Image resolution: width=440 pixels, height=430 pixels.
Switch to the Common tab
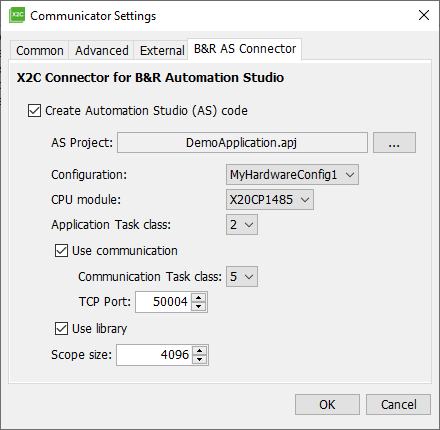tap(40, 51)
